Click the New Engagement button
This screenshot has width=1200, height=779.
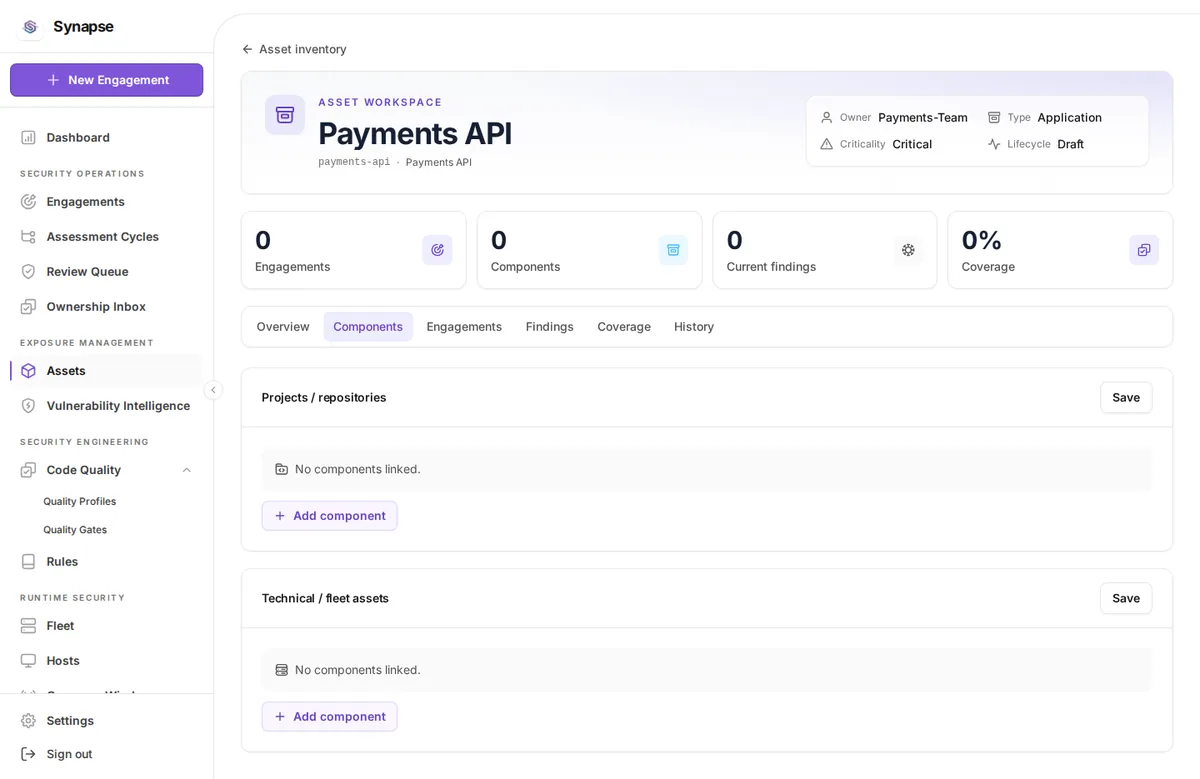coord(107,80)
